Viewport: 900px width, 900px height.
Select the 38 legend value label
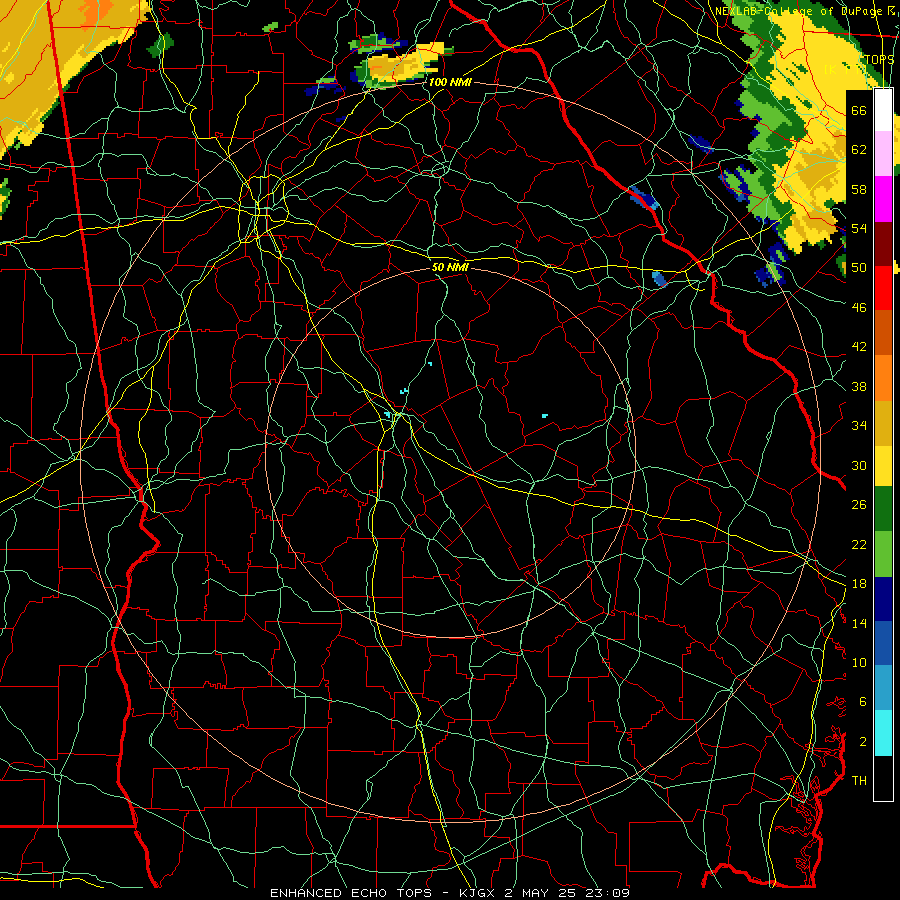[x=859, y=386]
